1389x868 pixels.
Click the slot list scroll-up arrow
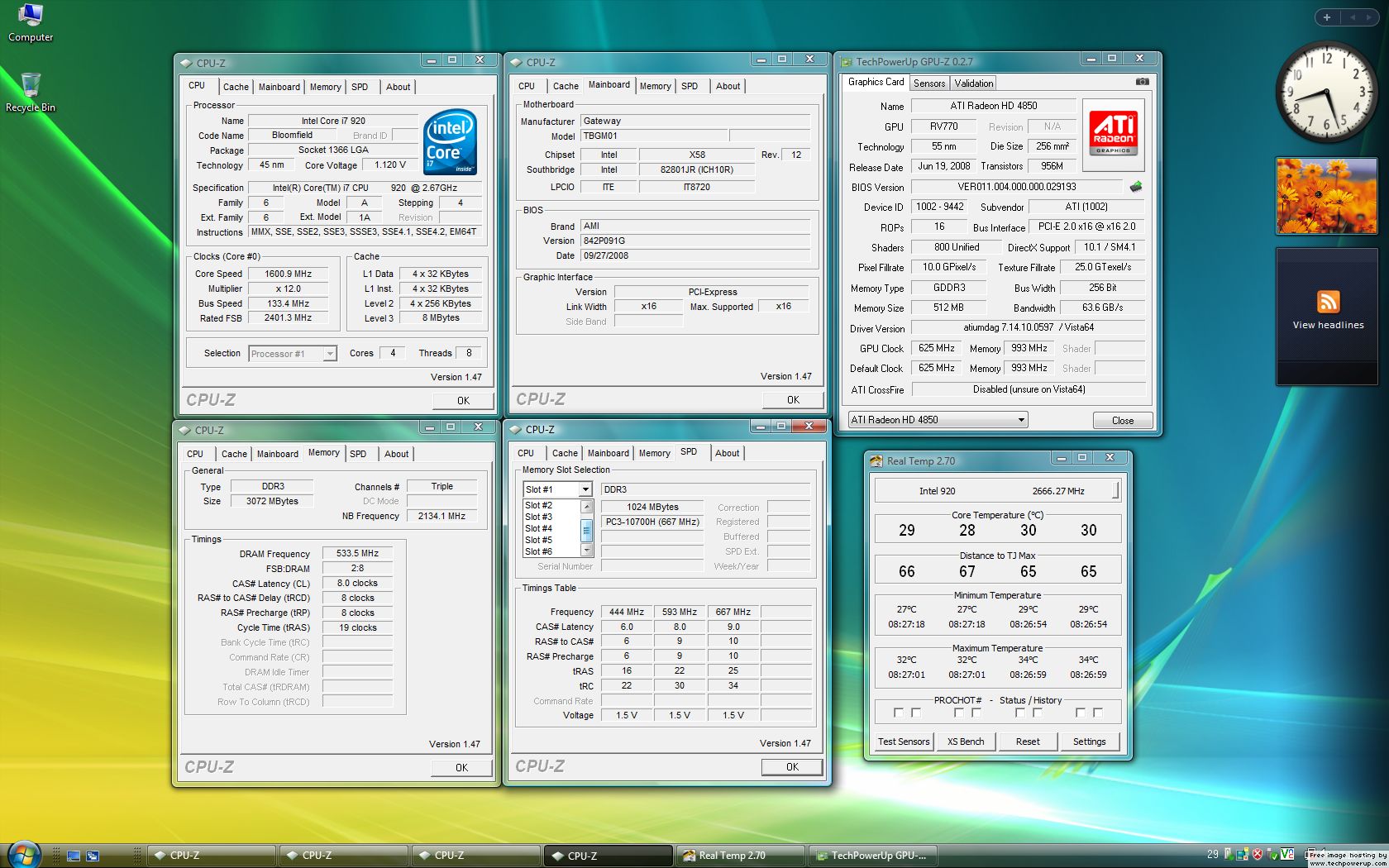587,507
